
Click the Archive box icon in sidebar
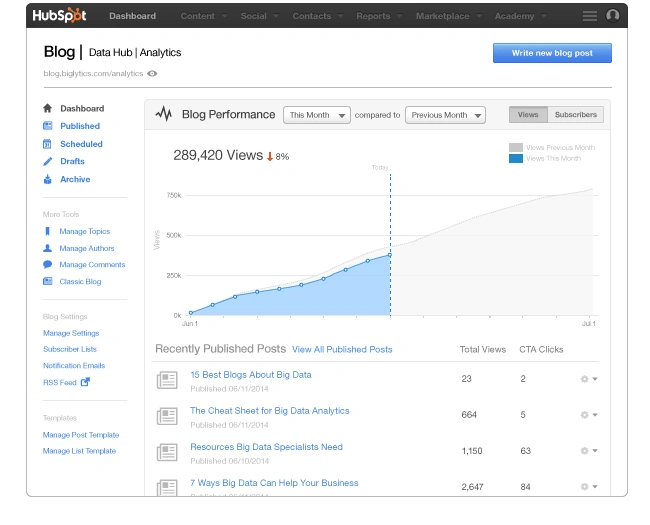click(48, 179)
